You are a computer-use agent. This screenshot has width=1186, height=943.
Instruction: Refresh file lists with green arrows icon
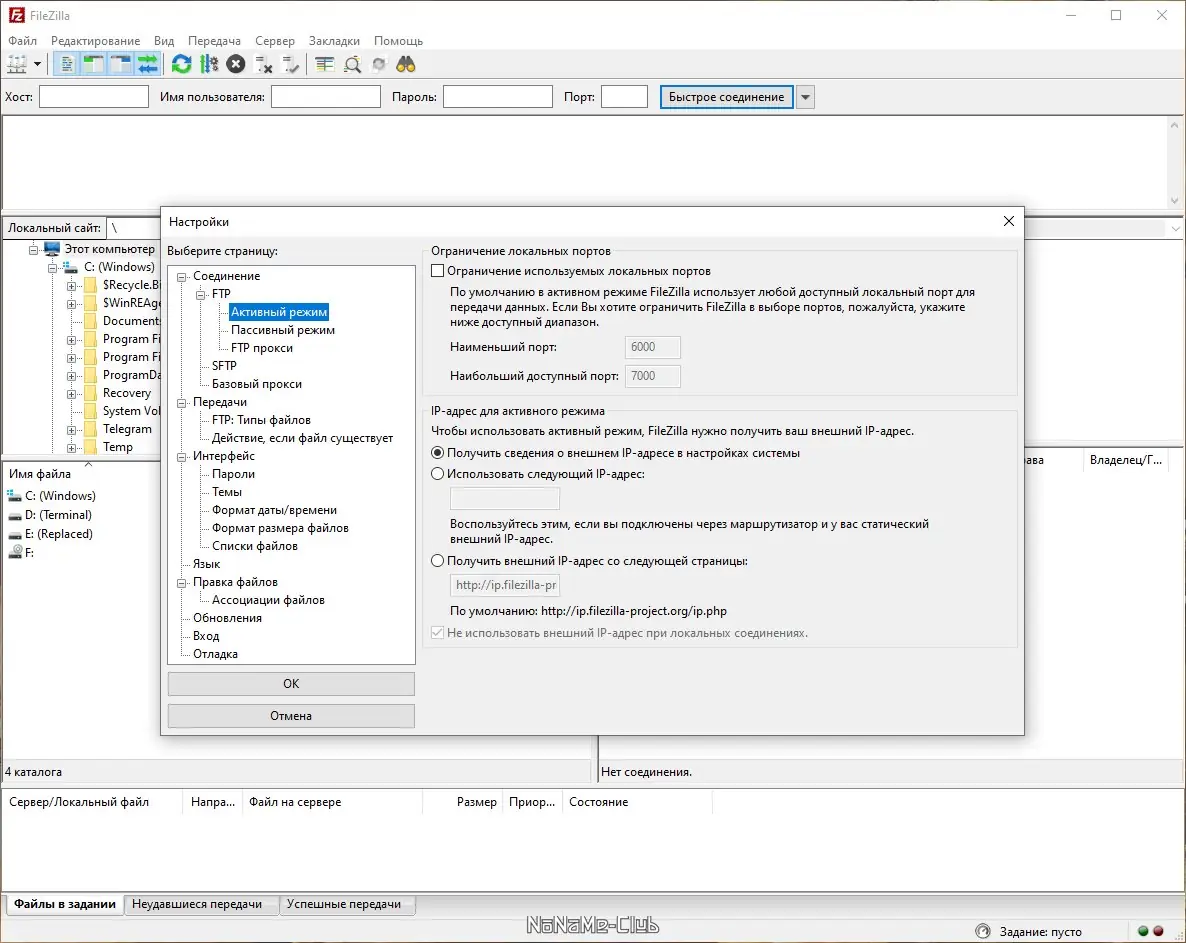pos(182,64)
